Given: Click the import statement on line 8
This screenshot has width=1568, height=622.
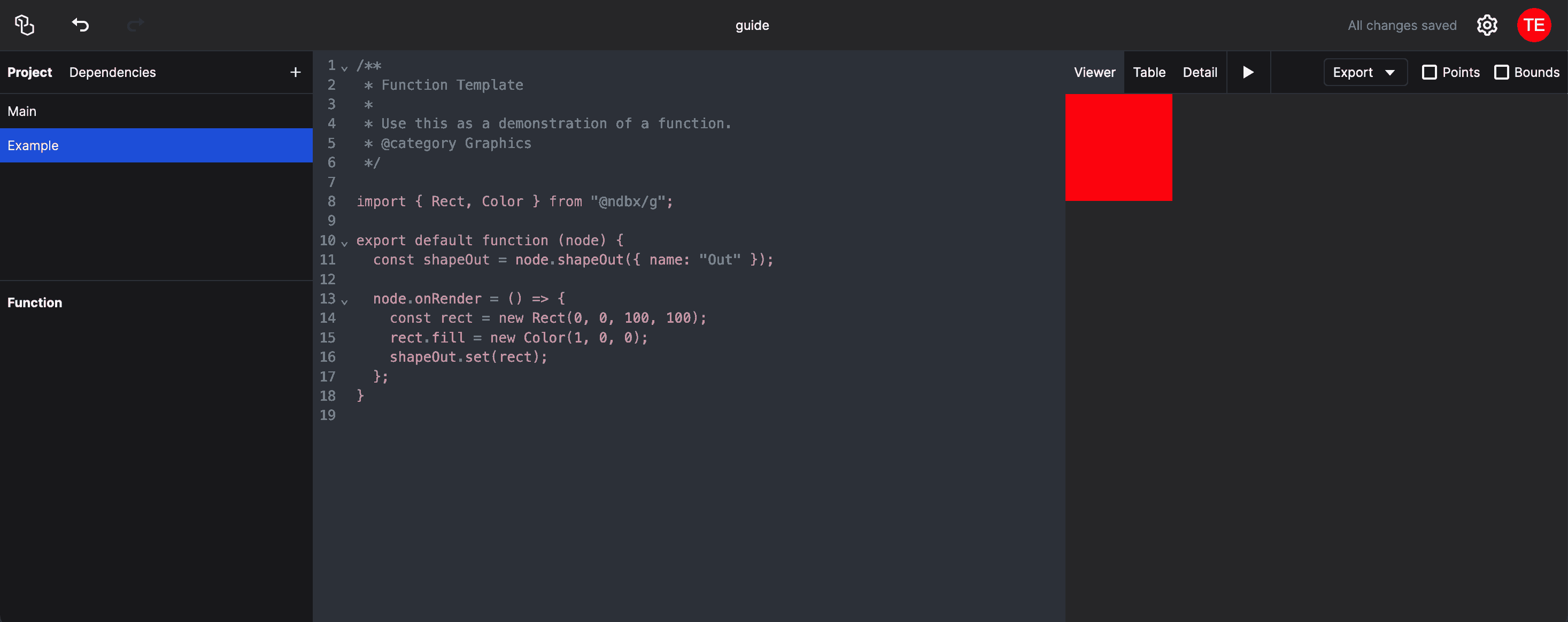Looking at the screenshot, I should (514, 201).
